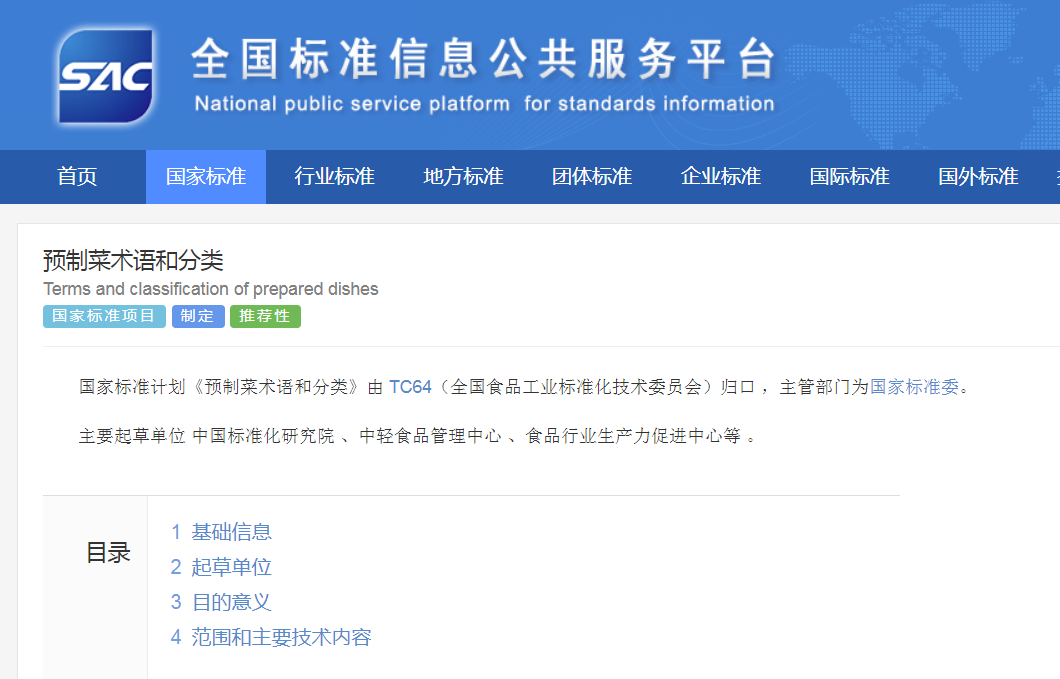Click the green 推荐性 badge

265,316
